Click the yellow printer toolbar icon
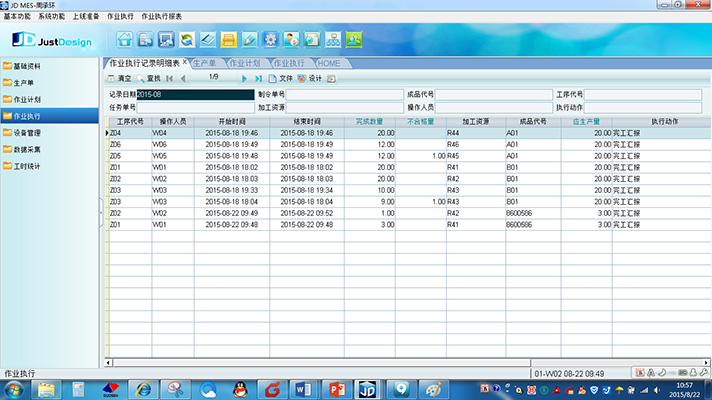Screen dimensions: 712x400 [x=228, y=40]
